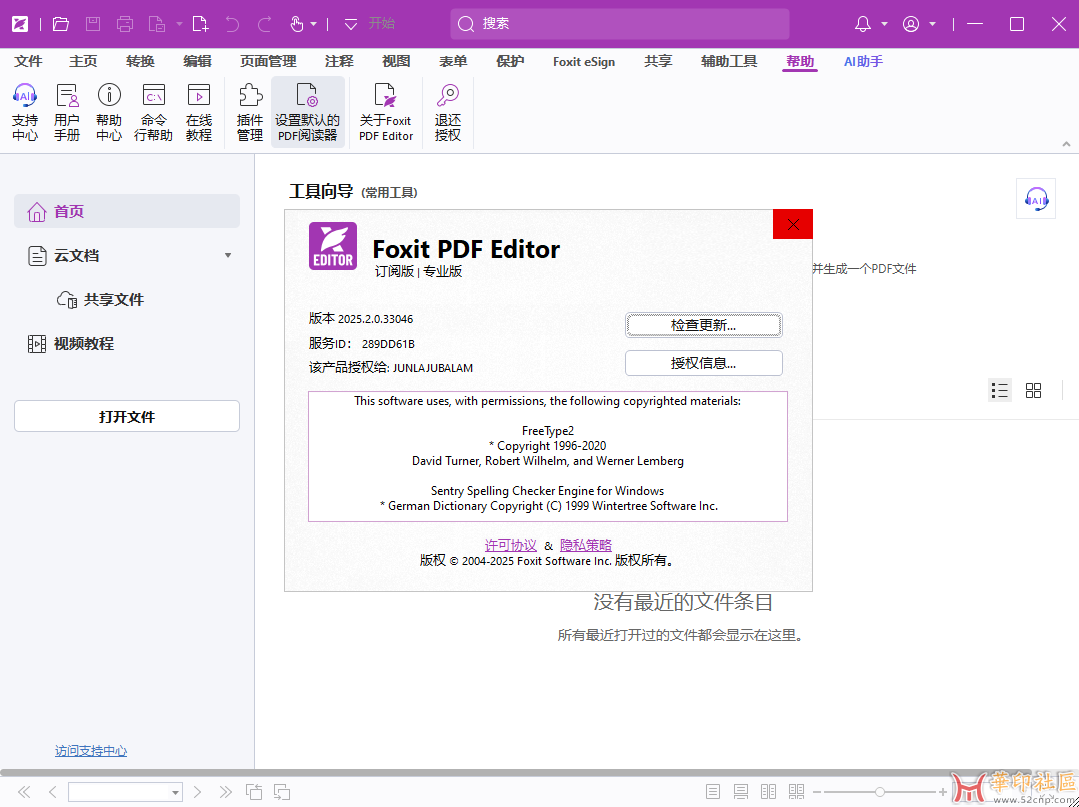Open the page number combo box dropdown
The image size is (1079, 807).
click(x=175, y=792)
